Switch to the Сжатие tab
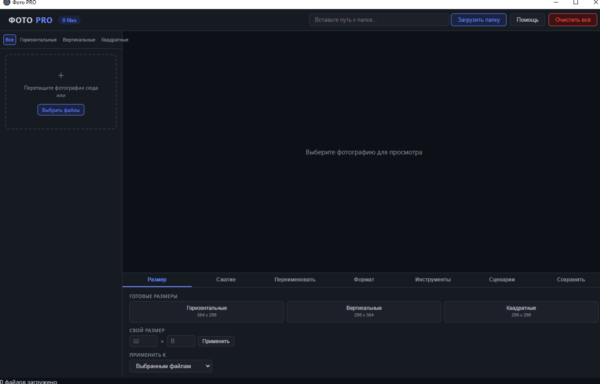This screenshot has width=600, height=384. [x=226, y=280]
